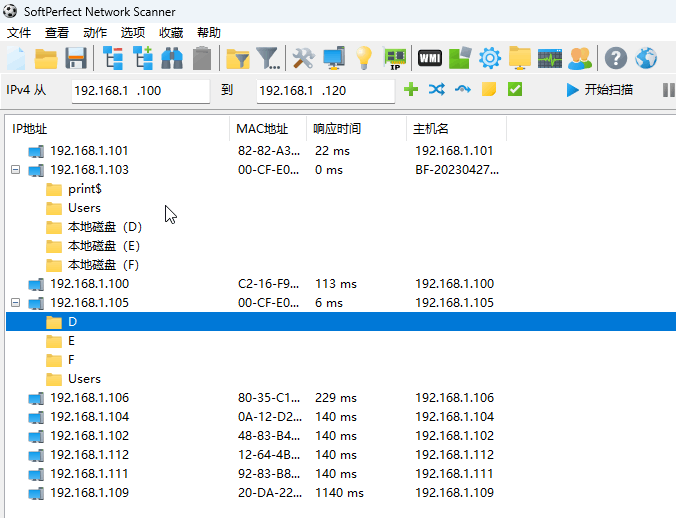
Task: Select host row 192.168.1.106
Action: (x=341, y=398)
